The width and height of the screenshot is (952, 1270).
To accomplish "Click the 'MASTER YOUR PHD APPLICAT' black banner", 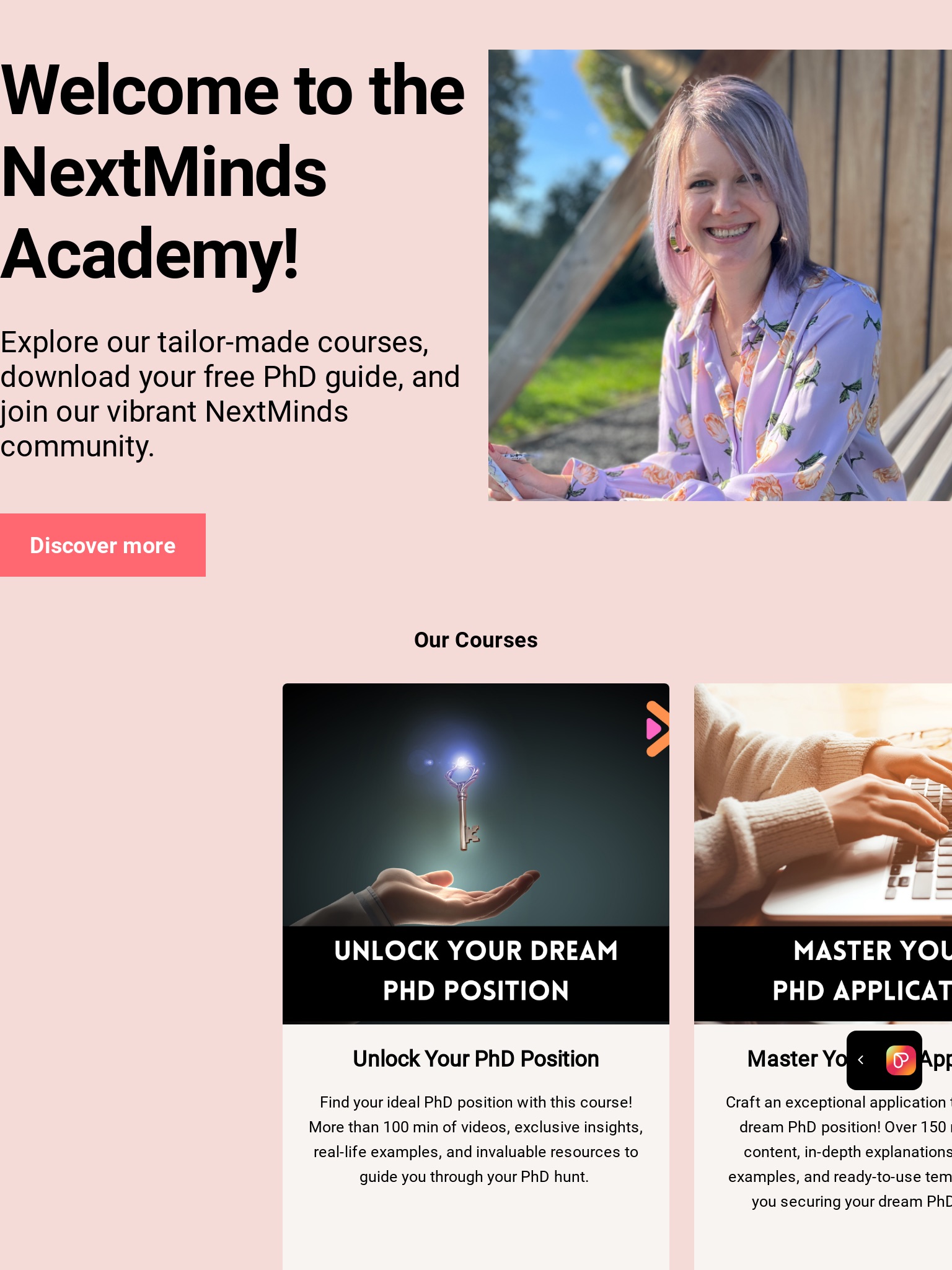I will tap(823, 971).
